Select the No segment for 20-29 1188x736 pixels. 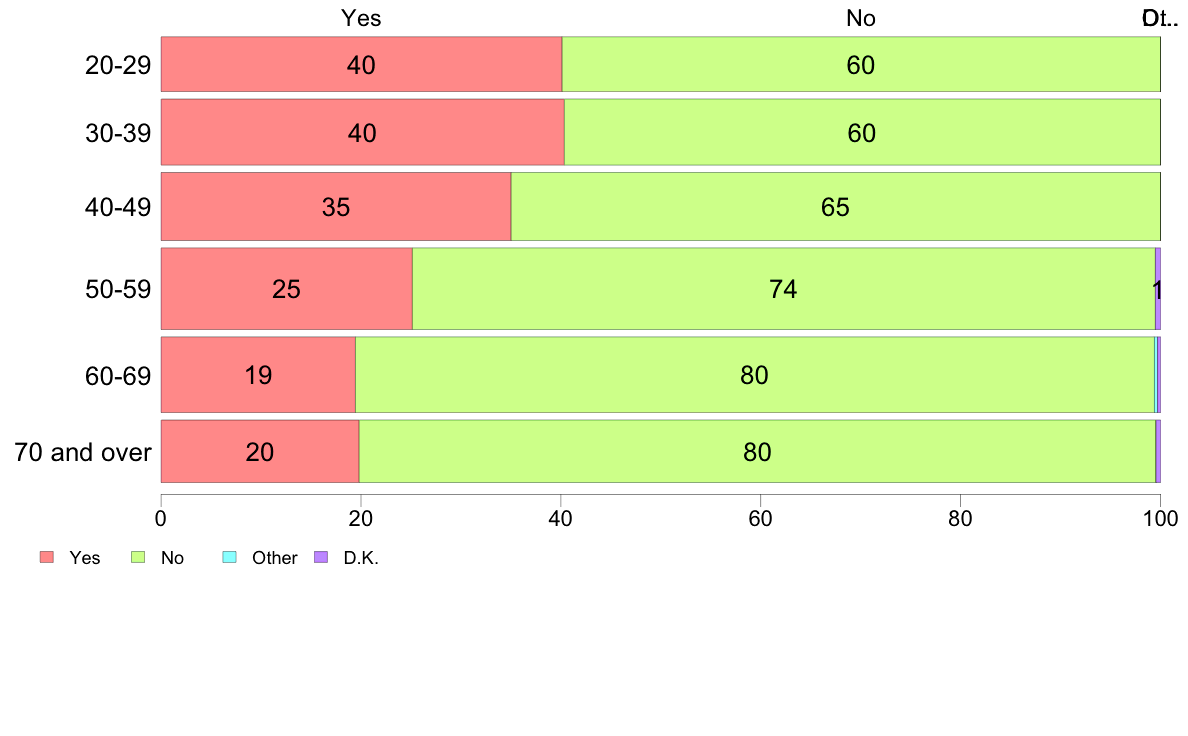point(861,64)
